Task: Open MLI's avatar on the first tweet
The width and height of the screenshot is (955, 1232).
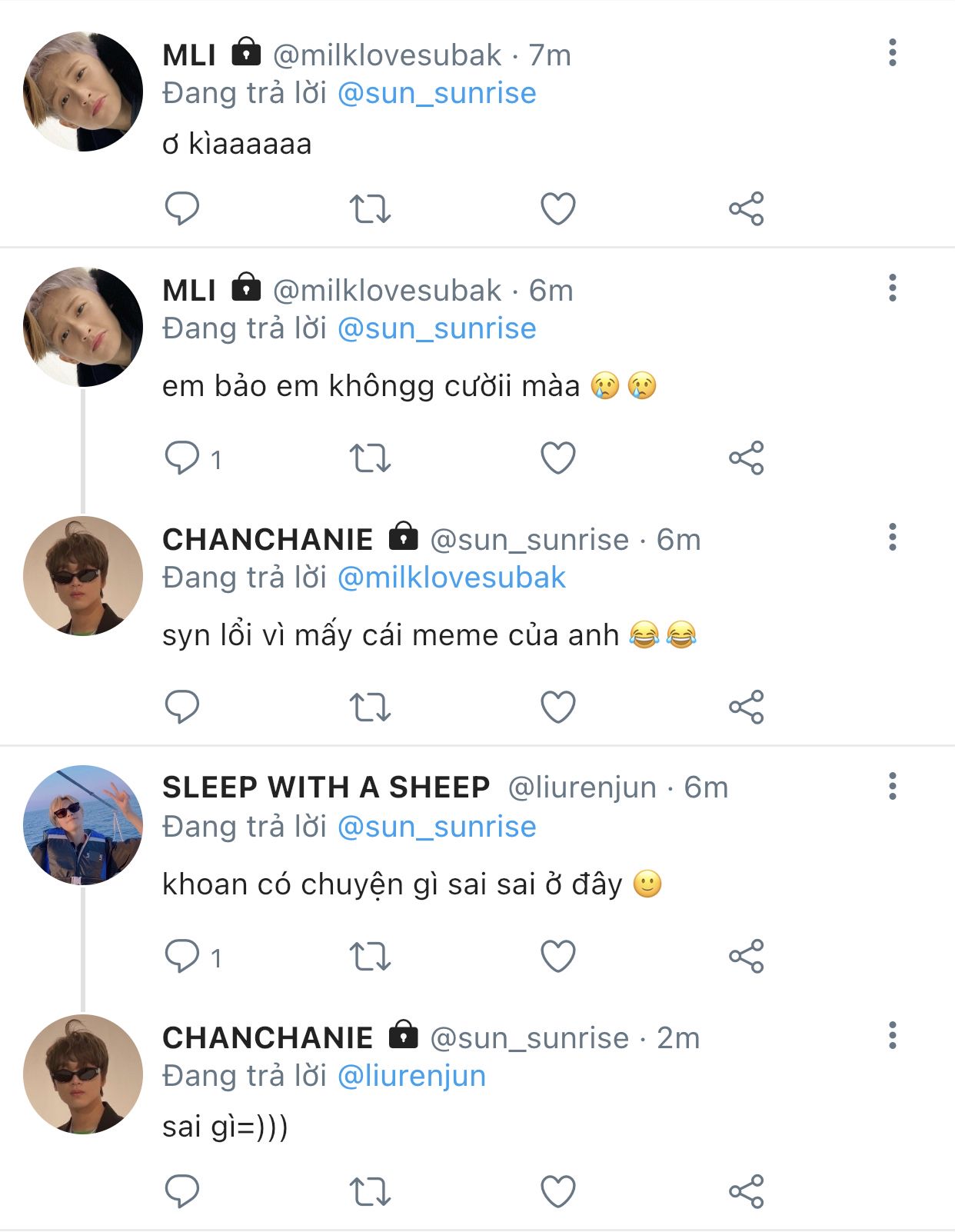Action: point(83,92)
